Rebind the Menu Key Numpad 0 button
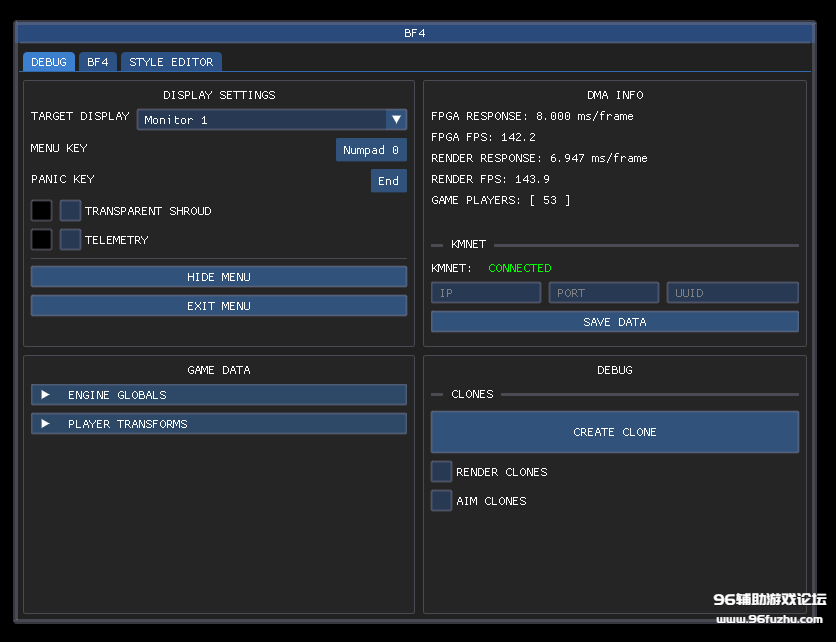The width and height of the screenshot is (836, 642). [x=371, y=150]
